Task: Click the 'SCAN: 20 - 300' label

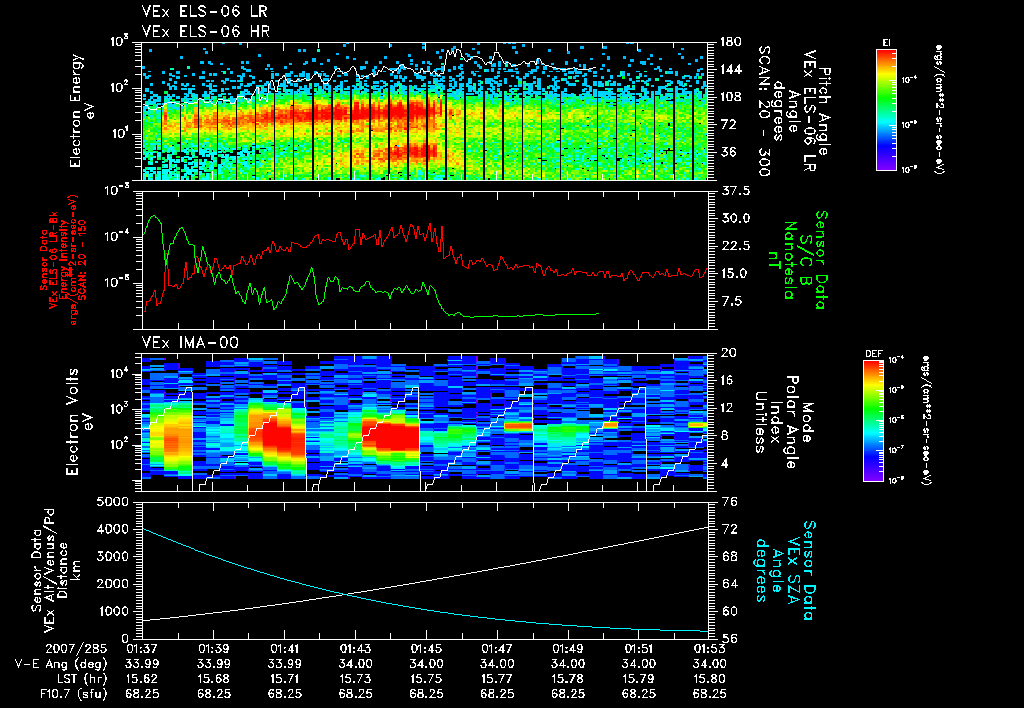Action: [x=765, y=111]
